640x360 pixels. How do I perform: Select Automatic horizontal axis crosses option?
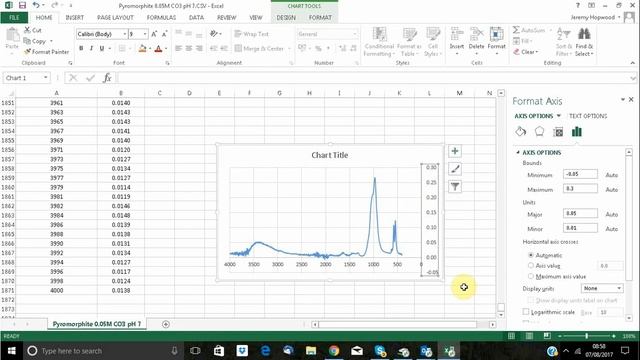531,255
